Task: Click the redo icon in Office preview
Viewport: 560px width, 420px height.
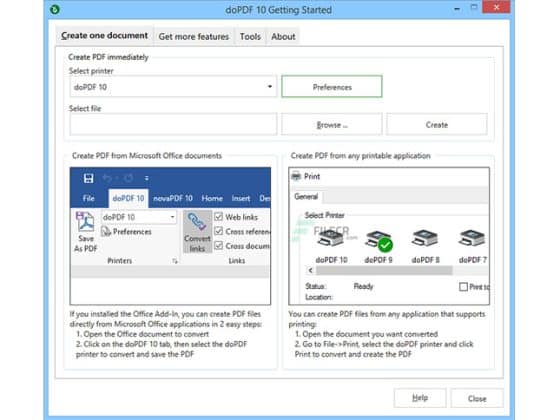Action: 129,178
